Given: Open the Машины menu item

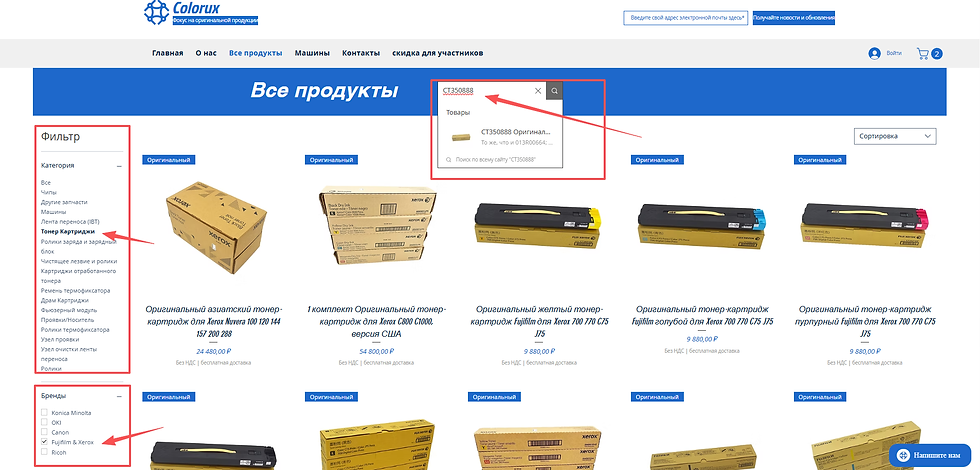Looking at the screenshot, I should [x=312, y=53].
